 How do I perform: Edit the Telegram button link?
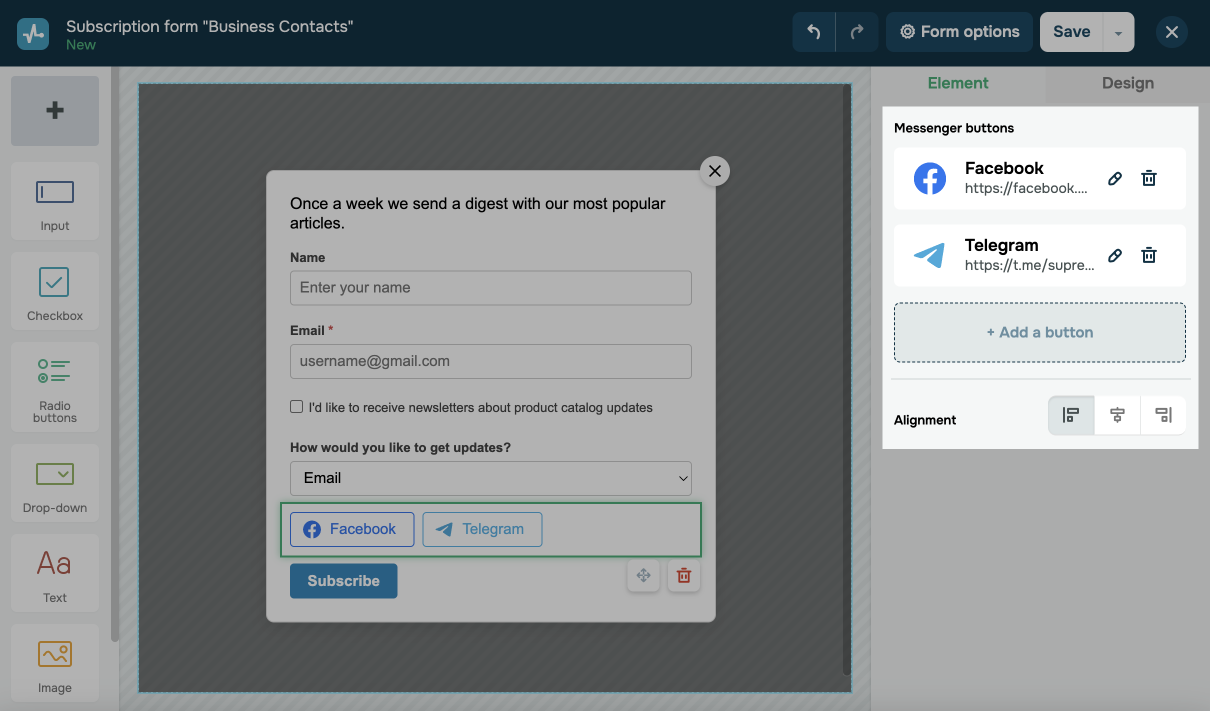click(1115, 256)
